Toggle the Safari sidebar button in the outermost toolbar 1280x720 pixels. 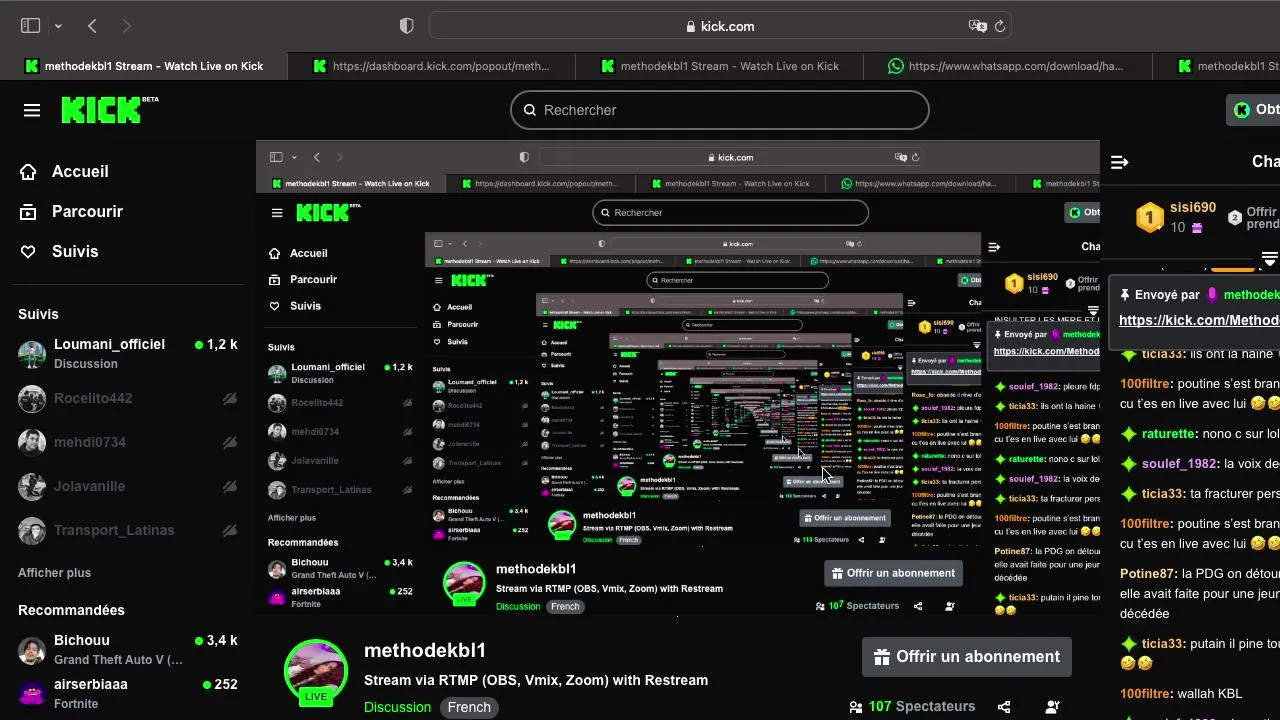(30, 26)
